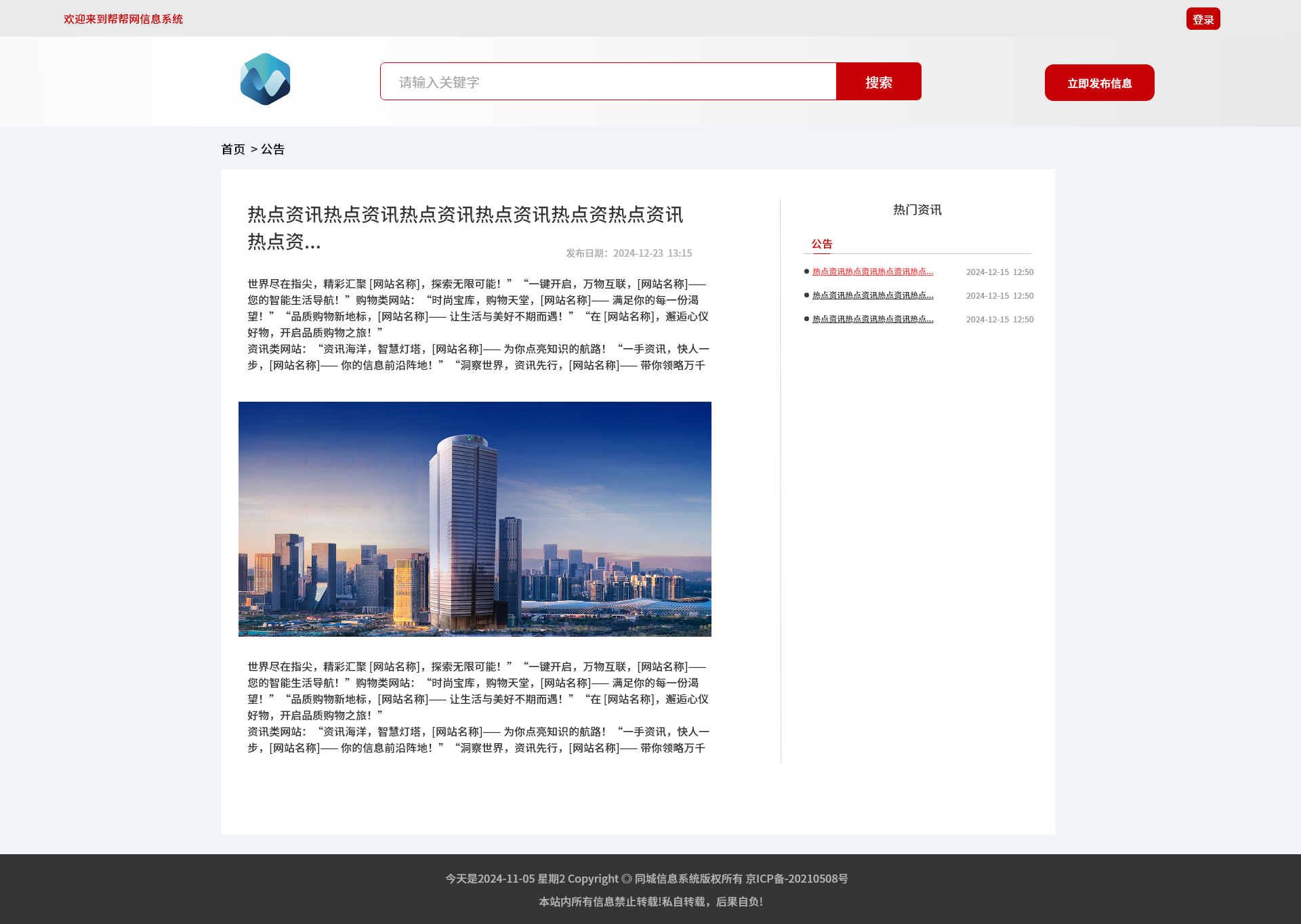Click the site logo icon
The height and width of the screenshot is (924, 1301).
coord(265,79)
